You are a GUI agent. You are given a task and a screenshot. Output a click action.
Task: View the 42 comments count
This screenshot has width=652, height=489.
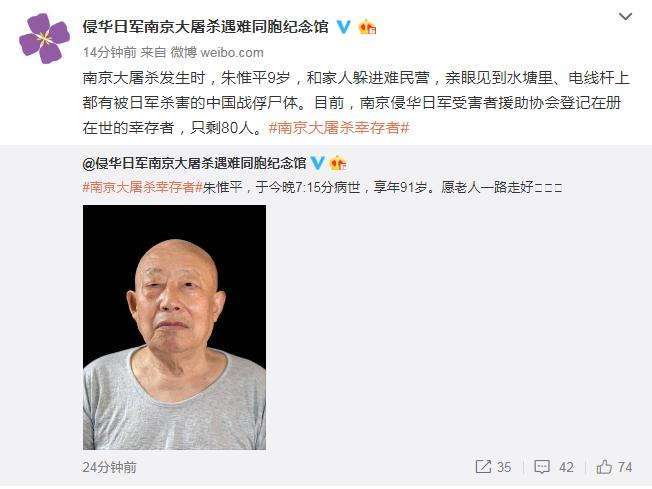(566, 467)
